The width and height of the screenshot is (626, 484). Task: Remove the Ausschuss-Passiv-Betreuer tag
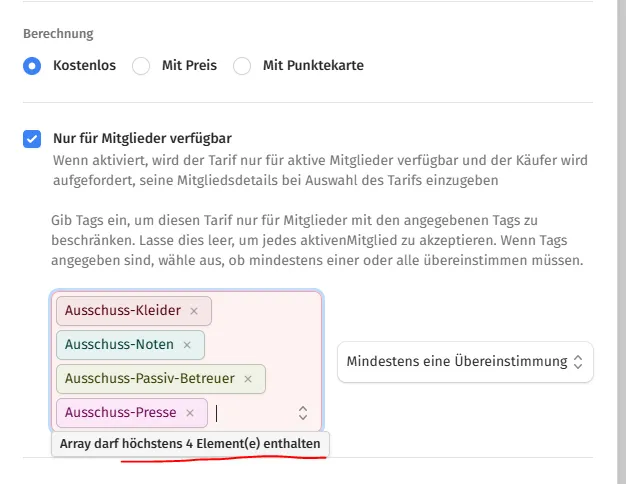248,379
